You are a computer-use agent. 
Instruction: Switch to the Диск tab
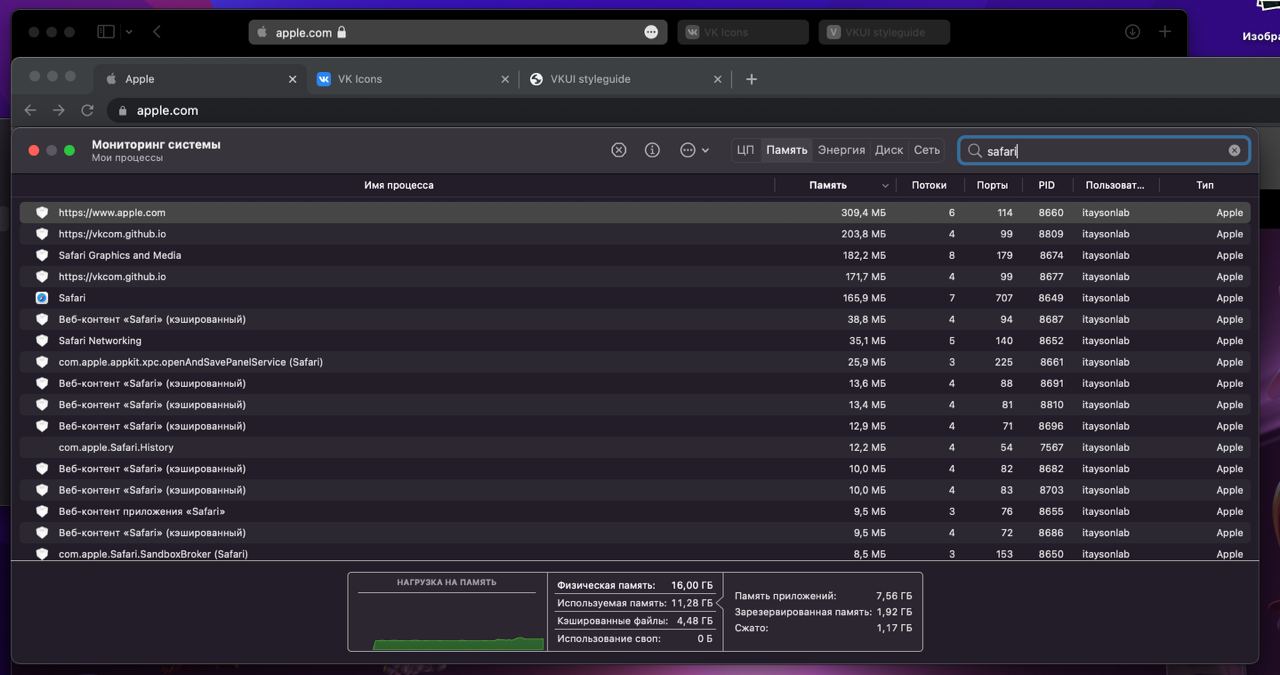(x=889, y=150)
